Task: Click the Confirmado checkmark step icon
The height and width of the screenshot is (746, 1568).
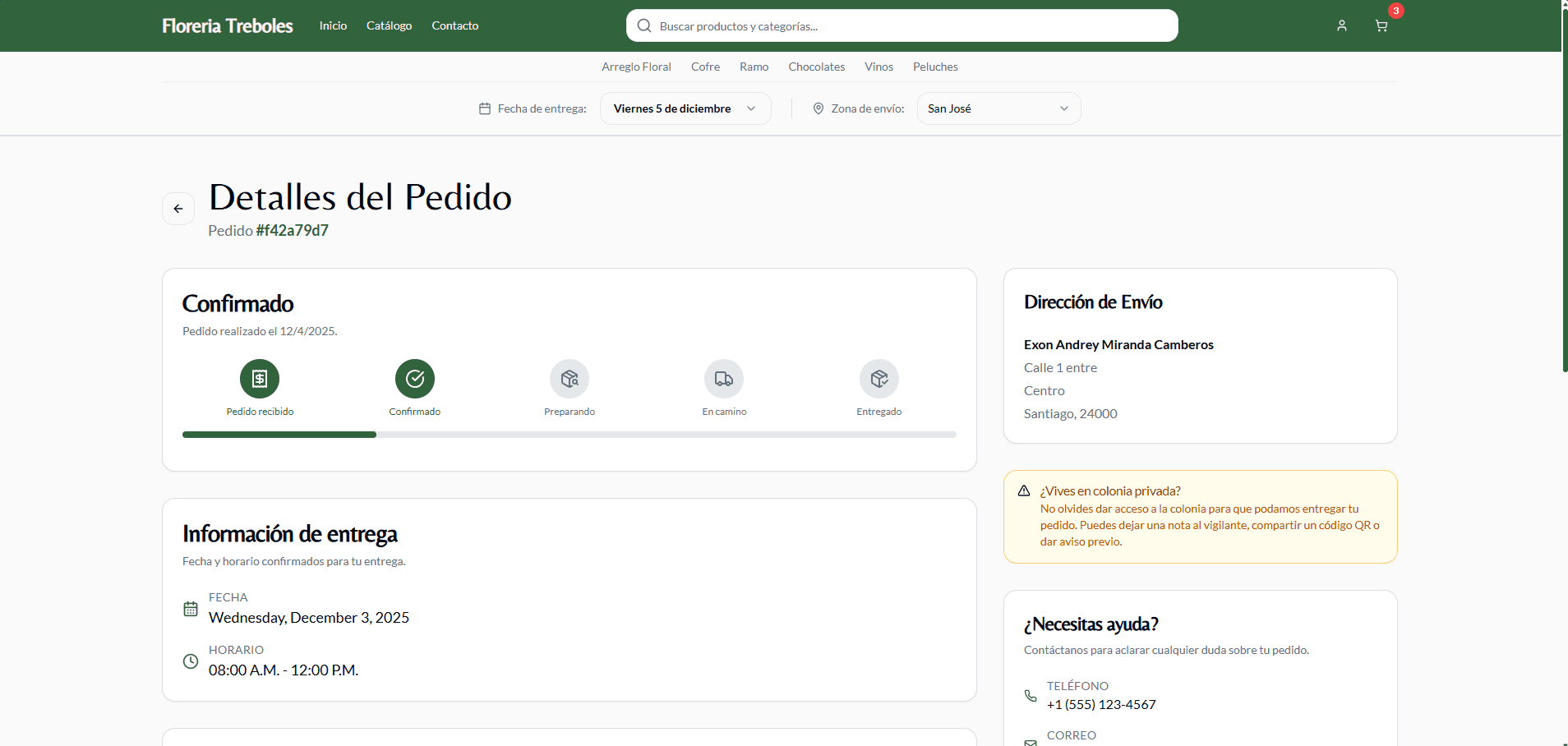Action: (414, 379)
